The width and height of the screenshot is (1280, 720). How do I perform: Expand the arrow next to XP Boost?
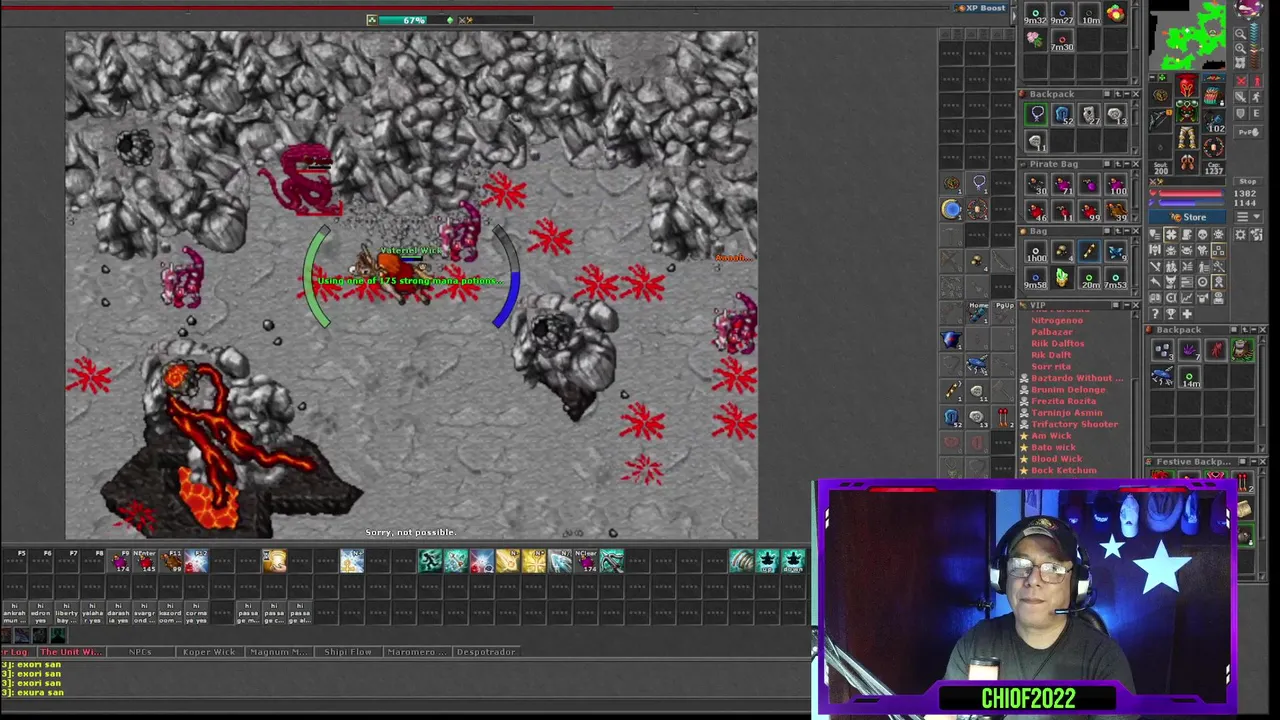[x=1014, y=16]
